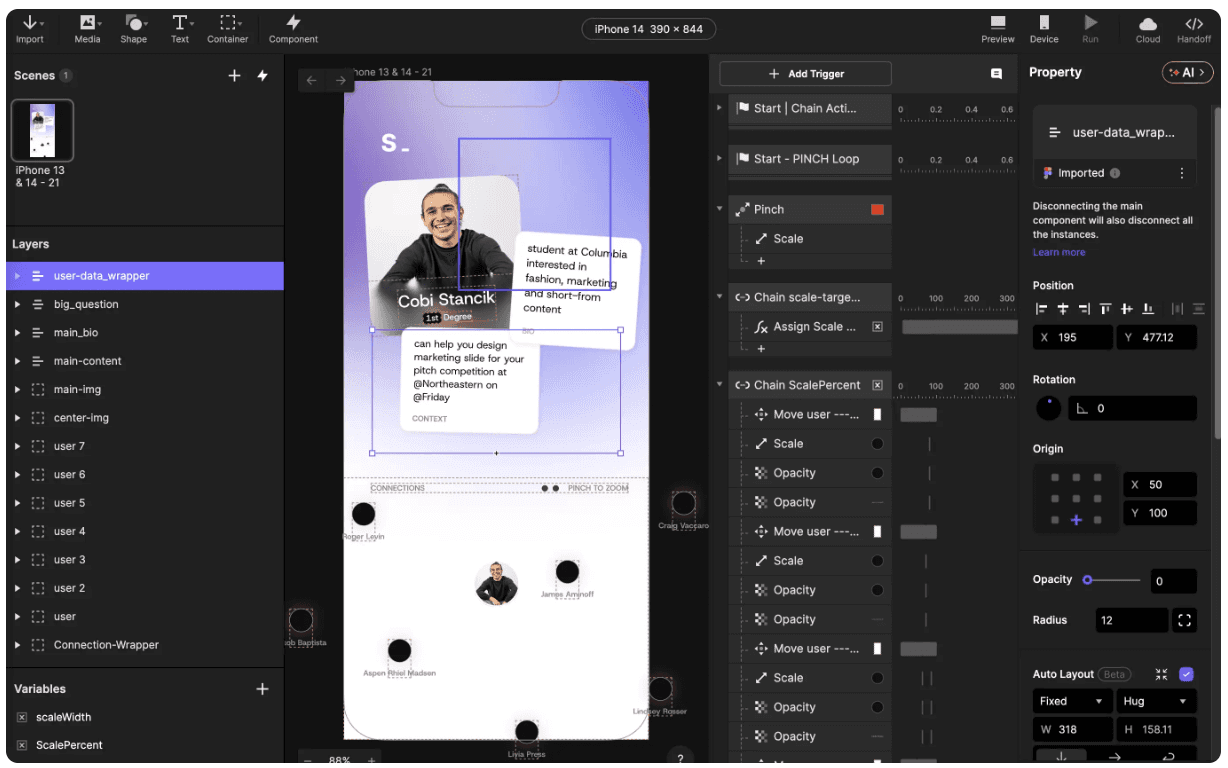
Task: Open the Import menu in toolbar
Action: click(30, 29)
